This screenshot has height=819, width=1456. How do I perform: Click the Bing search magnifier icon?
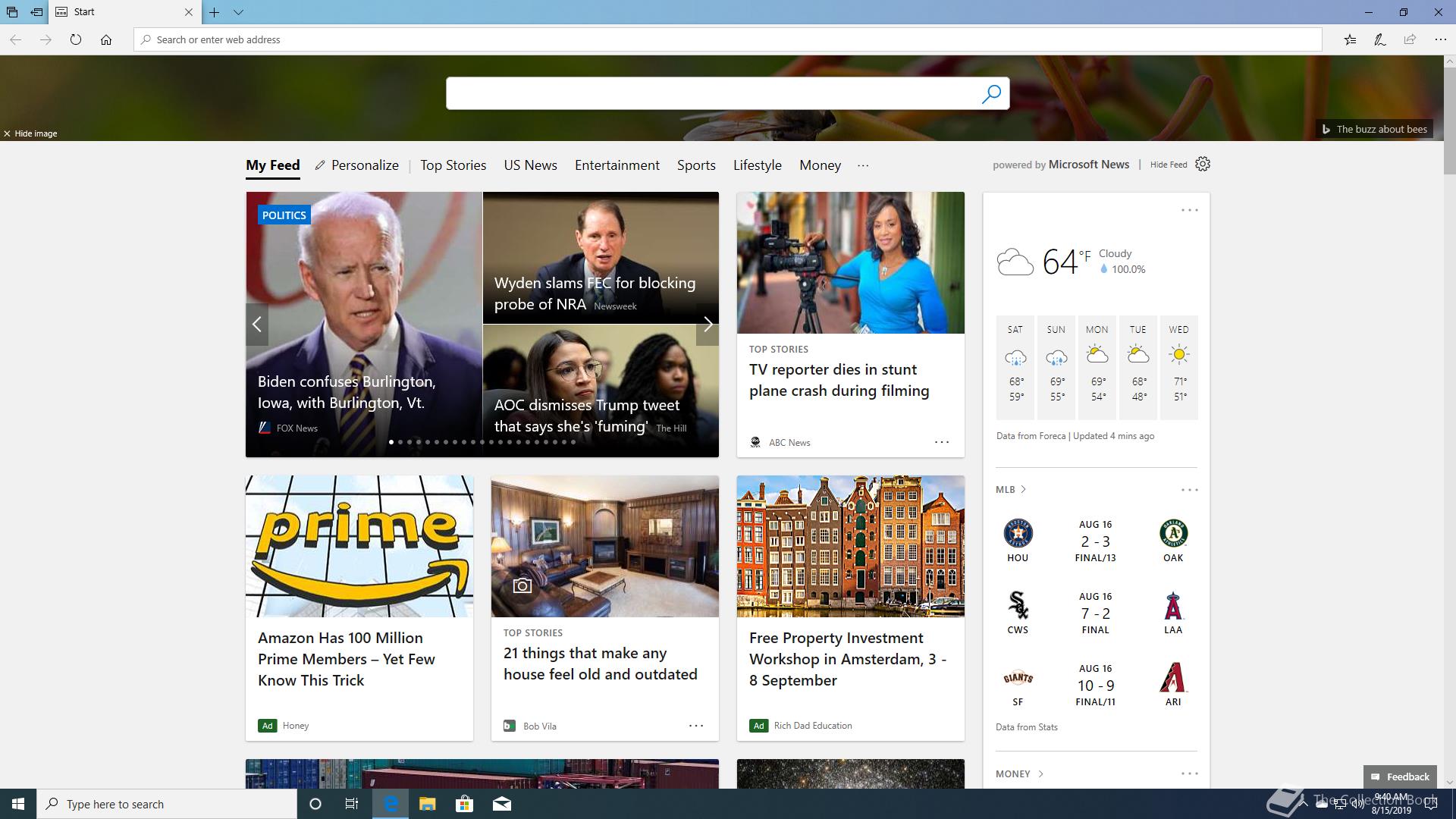click(x=991, y=93)
